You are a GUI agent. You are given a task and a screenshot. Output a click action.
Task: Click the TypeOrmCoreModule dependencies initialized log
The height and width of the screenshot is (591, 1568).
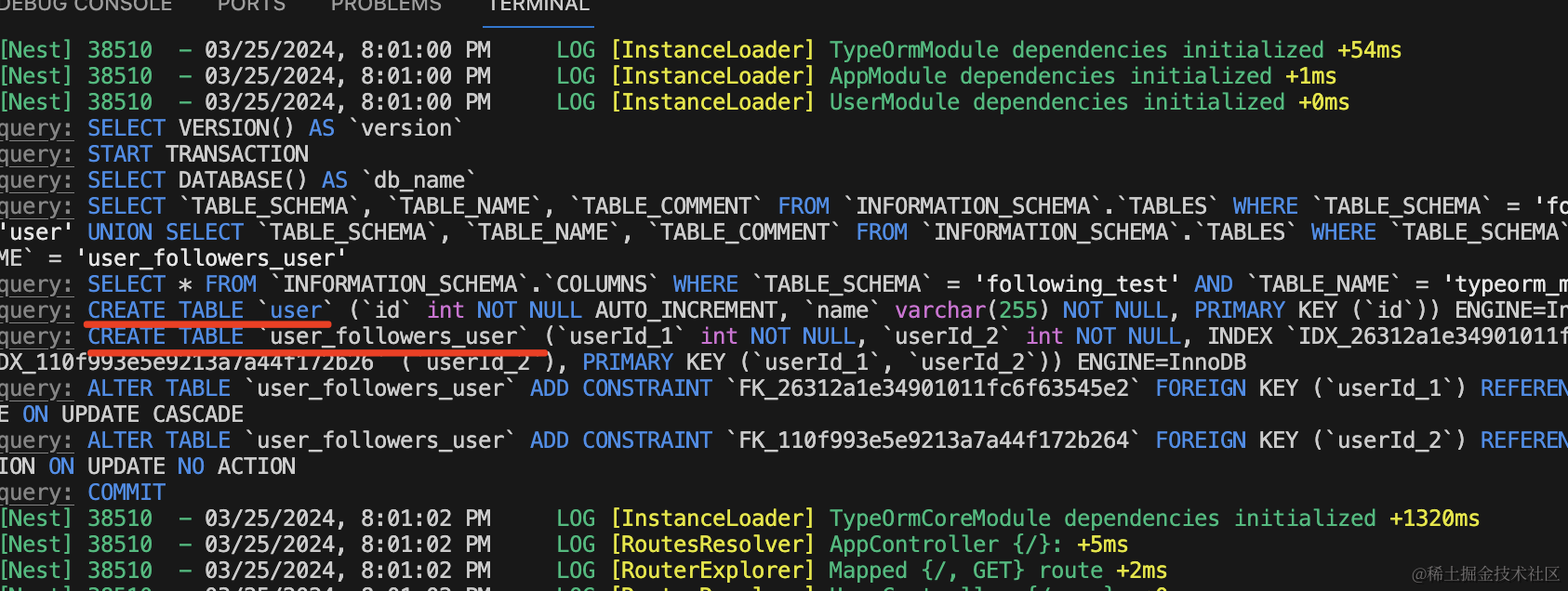[x=1102, y=519]
